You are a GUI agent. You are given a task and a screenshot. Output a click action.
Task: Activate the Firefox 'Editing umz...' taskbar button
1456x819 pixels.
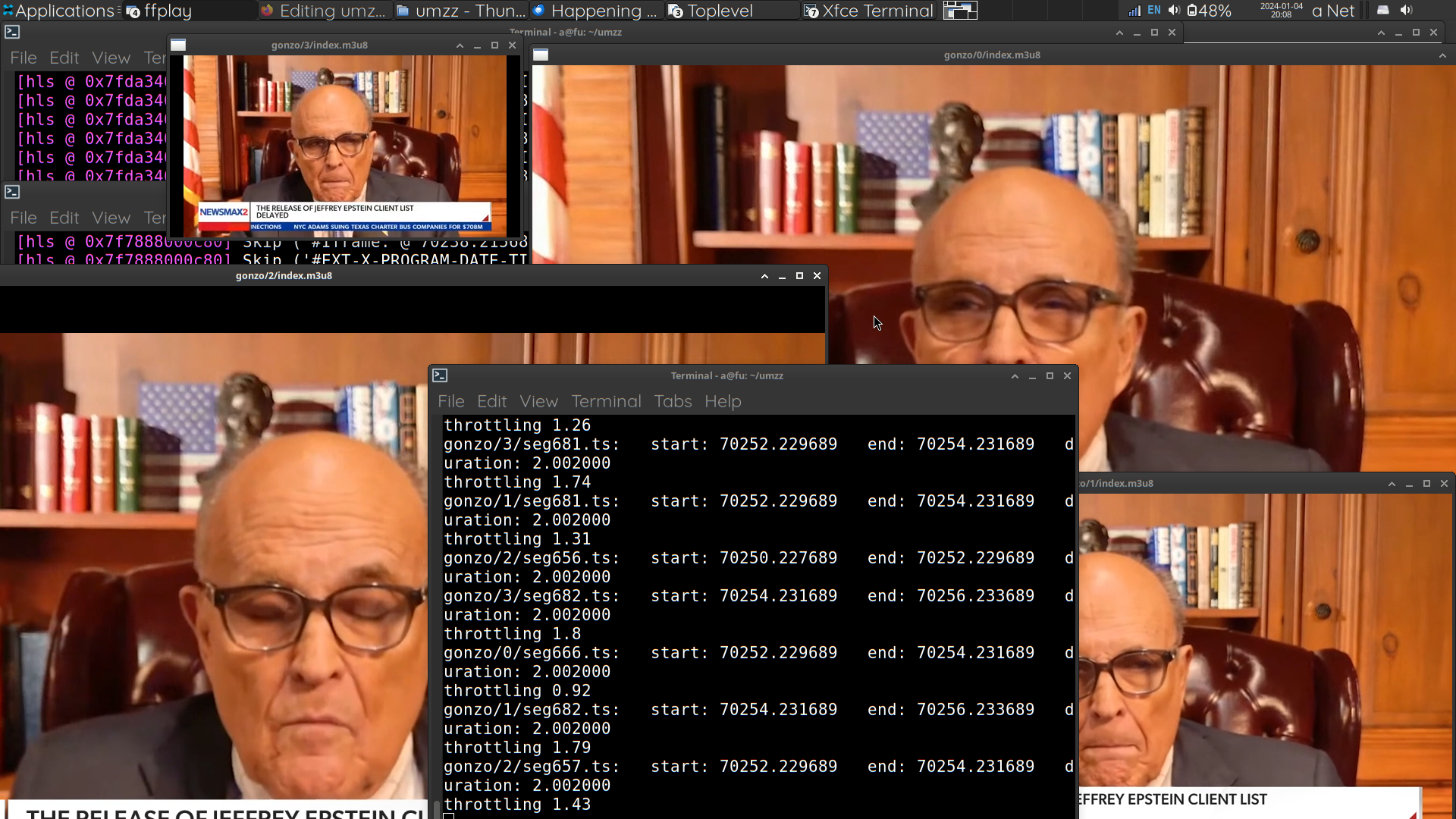324,11
